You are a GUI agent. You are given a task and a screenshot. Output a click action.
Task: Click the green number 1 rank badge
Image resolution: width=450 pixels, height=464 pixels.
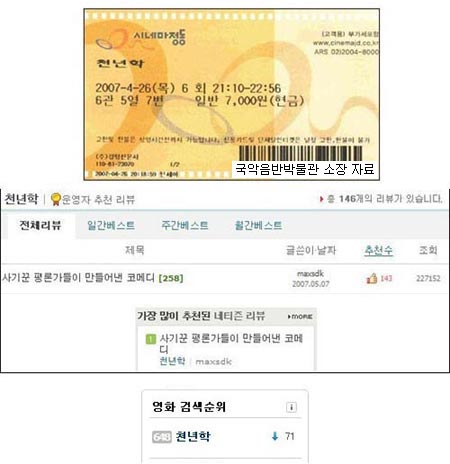point(151,339)
